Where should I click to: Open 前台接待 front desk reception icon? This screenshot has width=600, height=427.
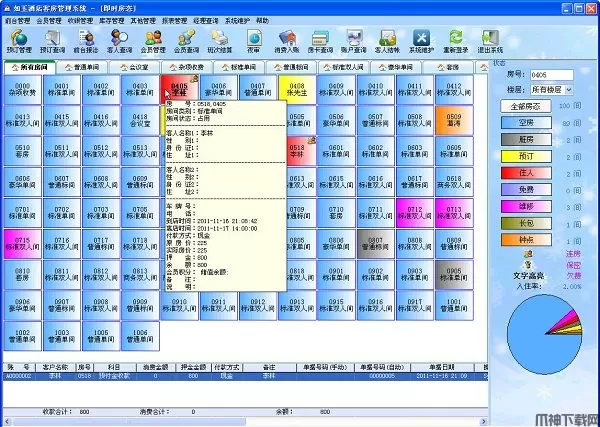pyautogui.click(x=86, y=41)
